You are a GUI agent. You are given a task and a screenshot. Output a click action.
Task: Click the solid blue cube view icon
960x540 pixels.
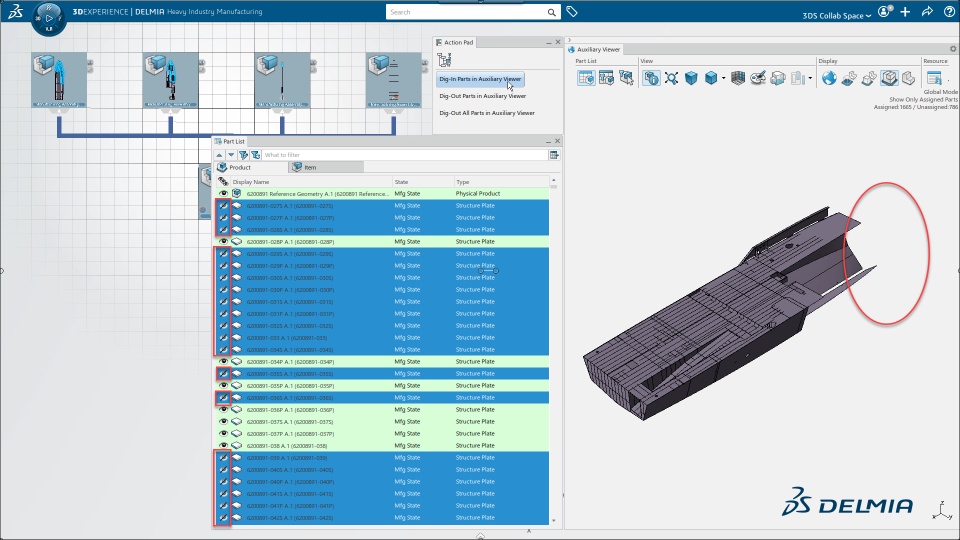click(x=691, y=78)
